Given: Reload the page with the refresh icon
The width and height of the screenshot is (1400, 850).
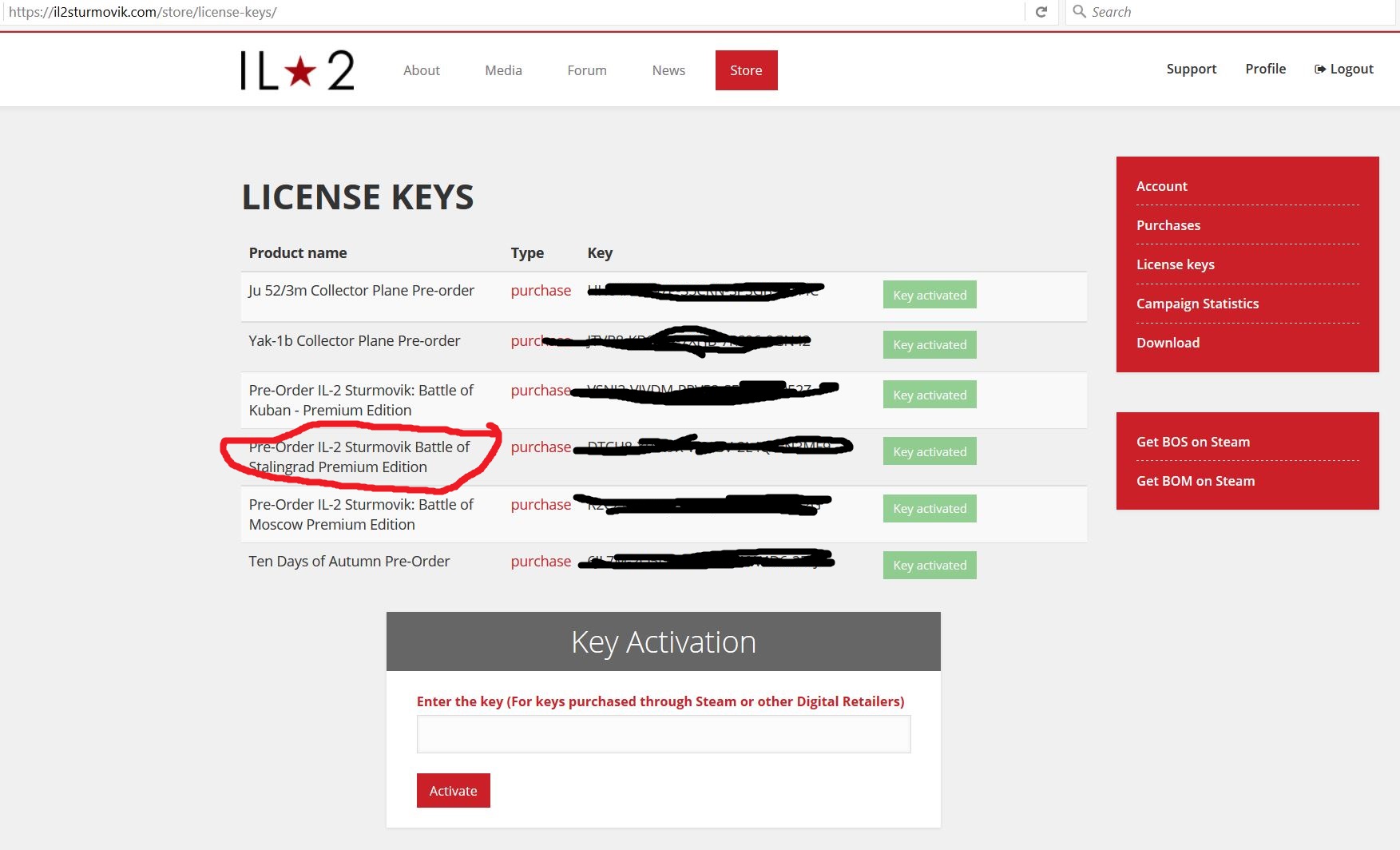Looking at the screenshot, I should click(x=1041, y=12).
